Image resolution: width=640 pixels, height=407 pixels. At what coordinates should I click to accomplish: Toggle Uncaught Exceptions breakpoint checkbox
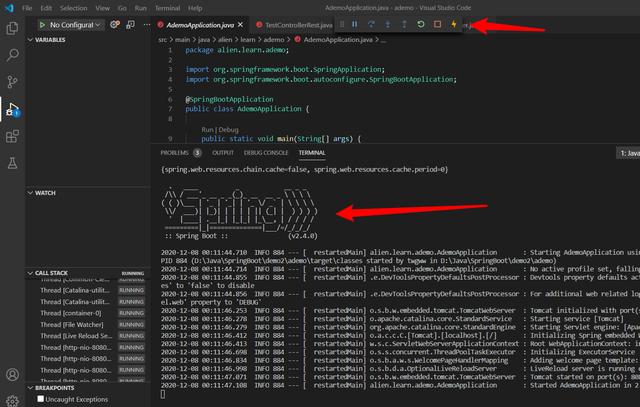(40, 399)
